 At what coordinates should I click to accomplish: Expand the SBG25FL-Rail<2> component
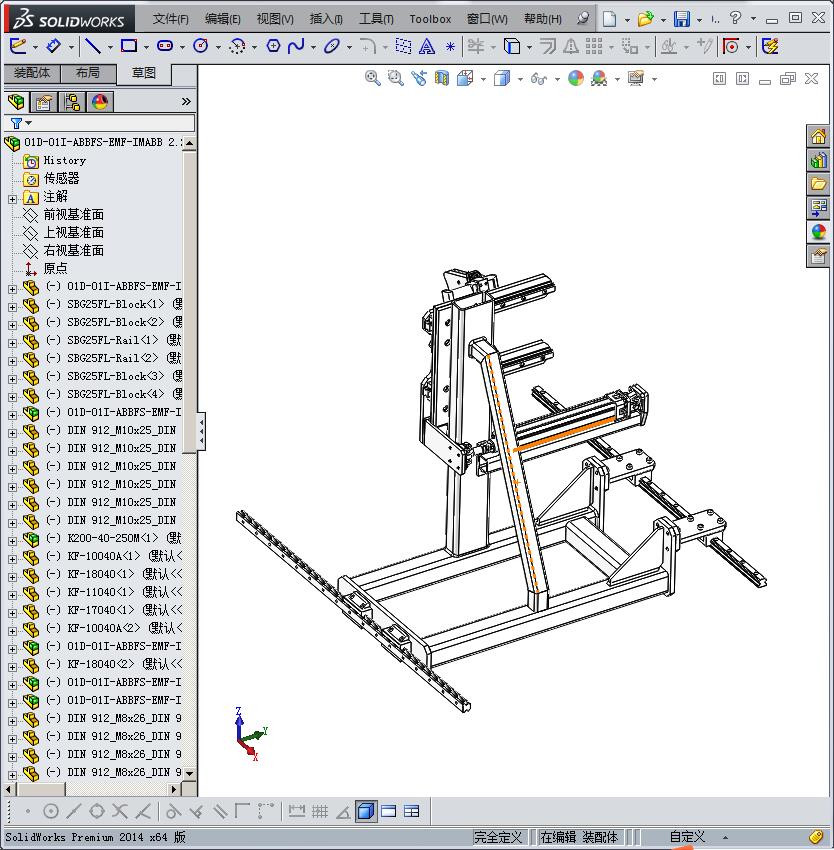coord(12,361)
